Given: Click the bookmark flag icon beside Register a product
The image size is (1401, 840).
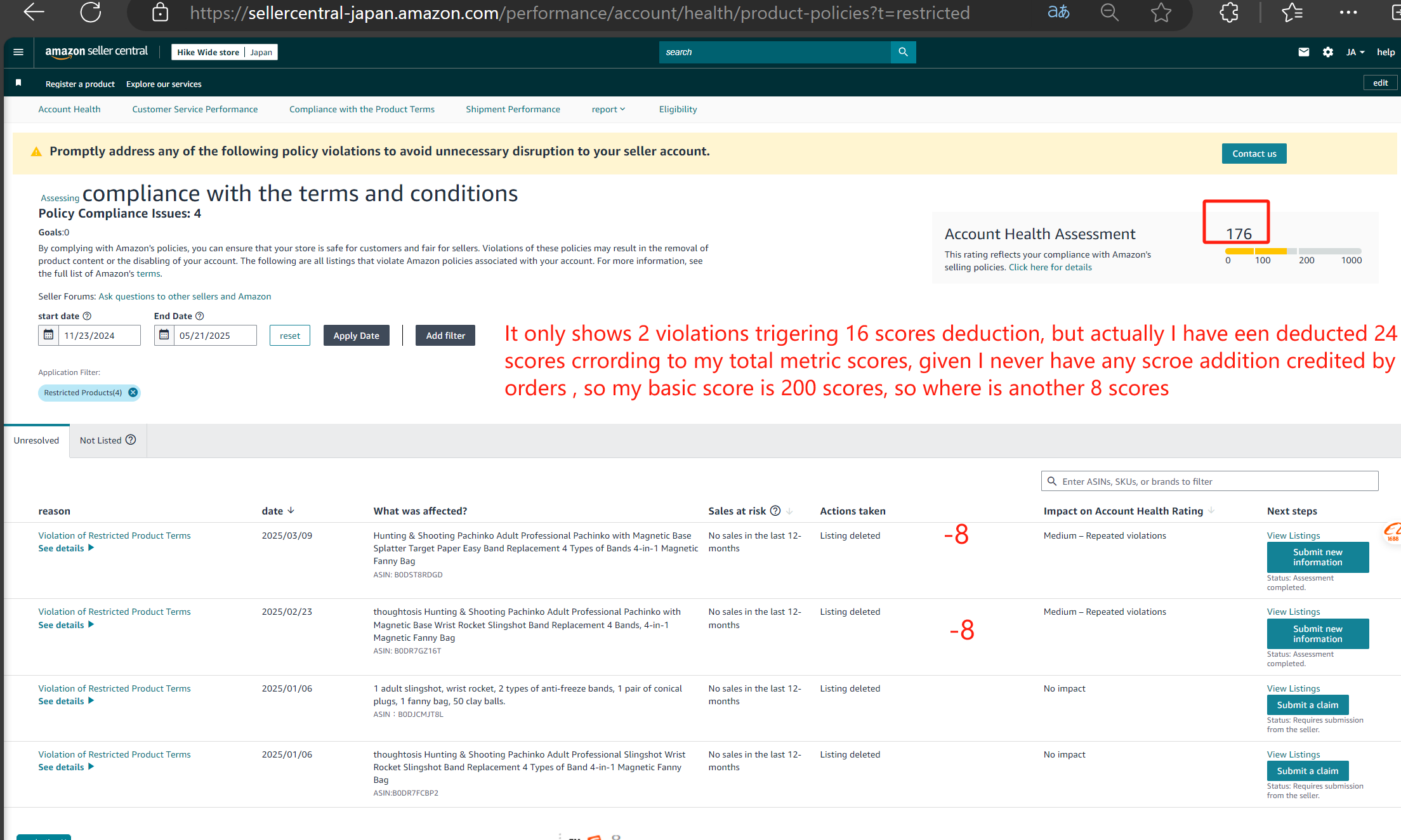Looking at the screenshot, I should pyautogui.click(x=18, y=83).
